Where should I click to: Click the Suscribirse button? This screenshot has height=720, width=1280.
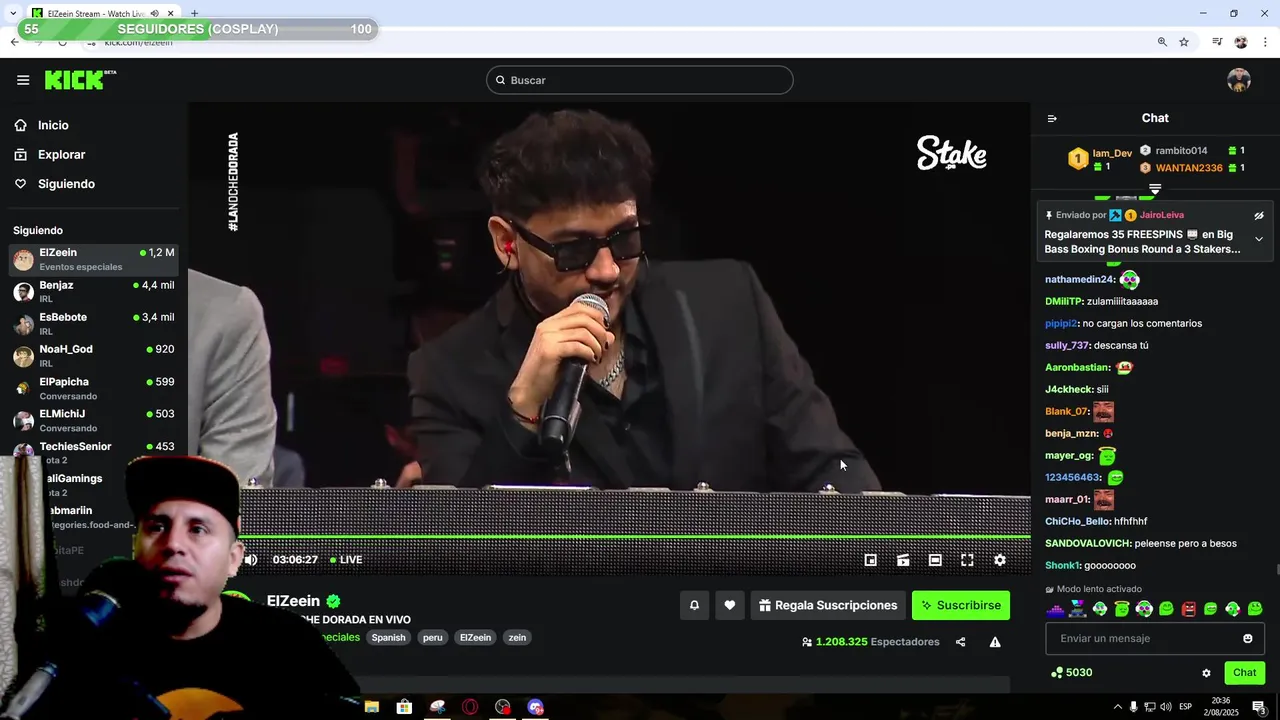961,605
